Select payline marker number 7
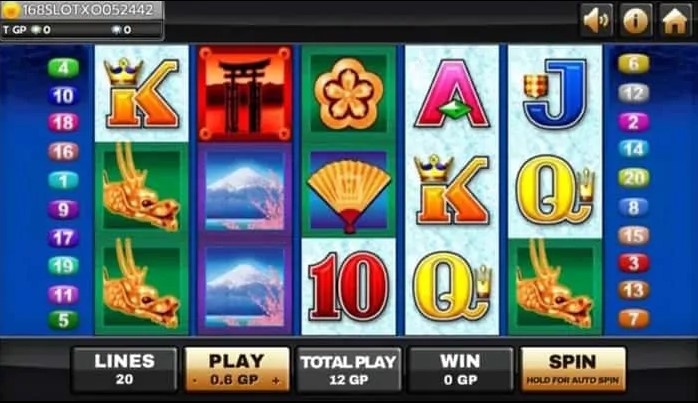 (x=633, y=319)
